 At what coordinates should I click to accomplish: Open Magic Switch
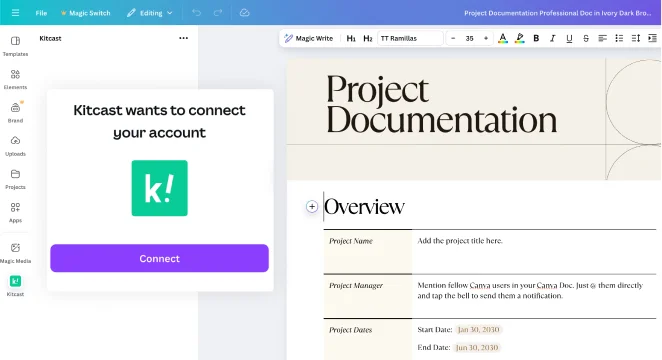pos(86,13)
